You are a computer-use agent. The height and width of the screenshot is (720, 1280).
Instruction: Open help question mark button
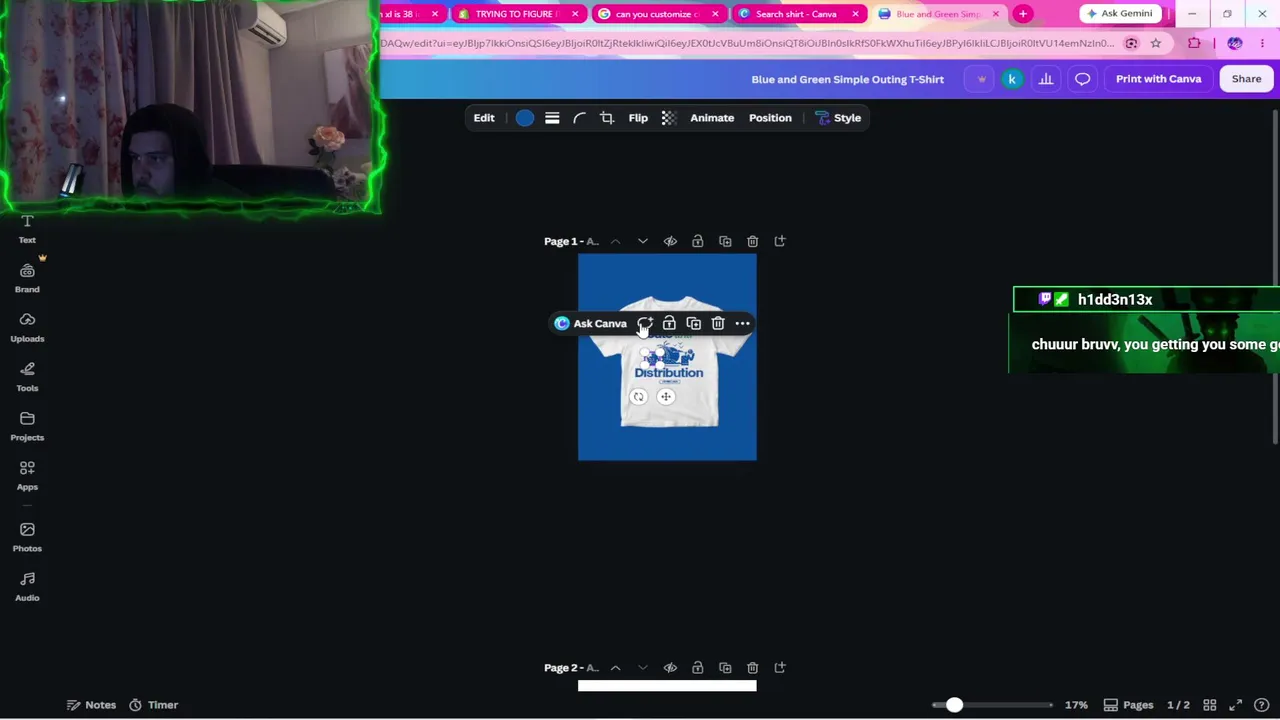[1262, 705]
